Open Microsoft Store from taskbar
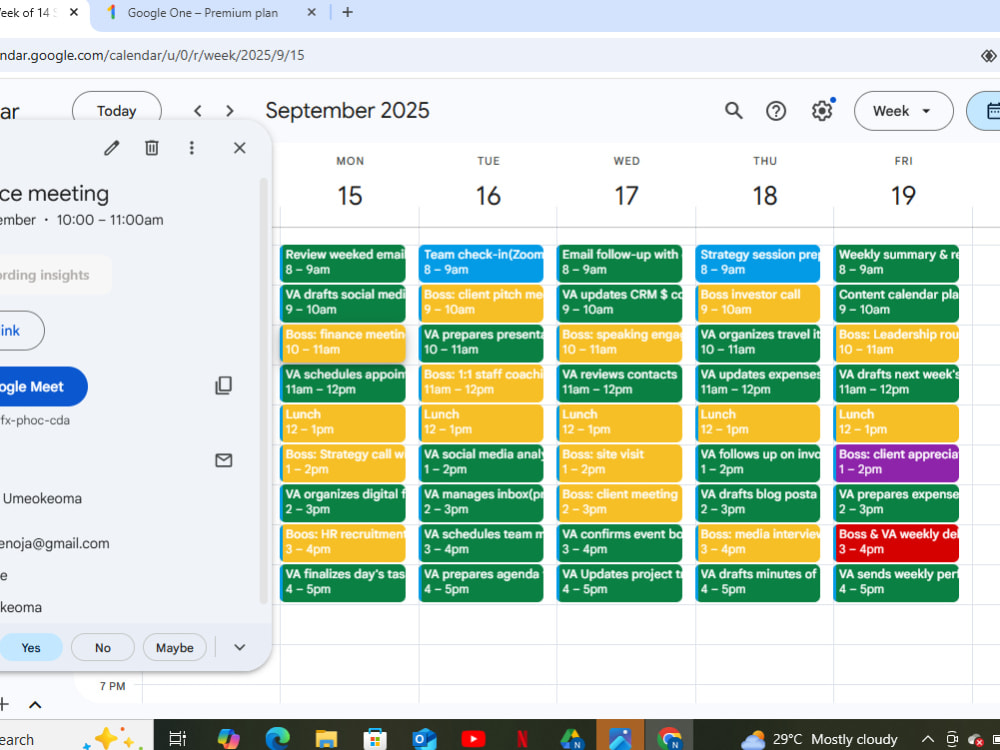Screen dimensions: 1000x750 click(x=375, y=739)
